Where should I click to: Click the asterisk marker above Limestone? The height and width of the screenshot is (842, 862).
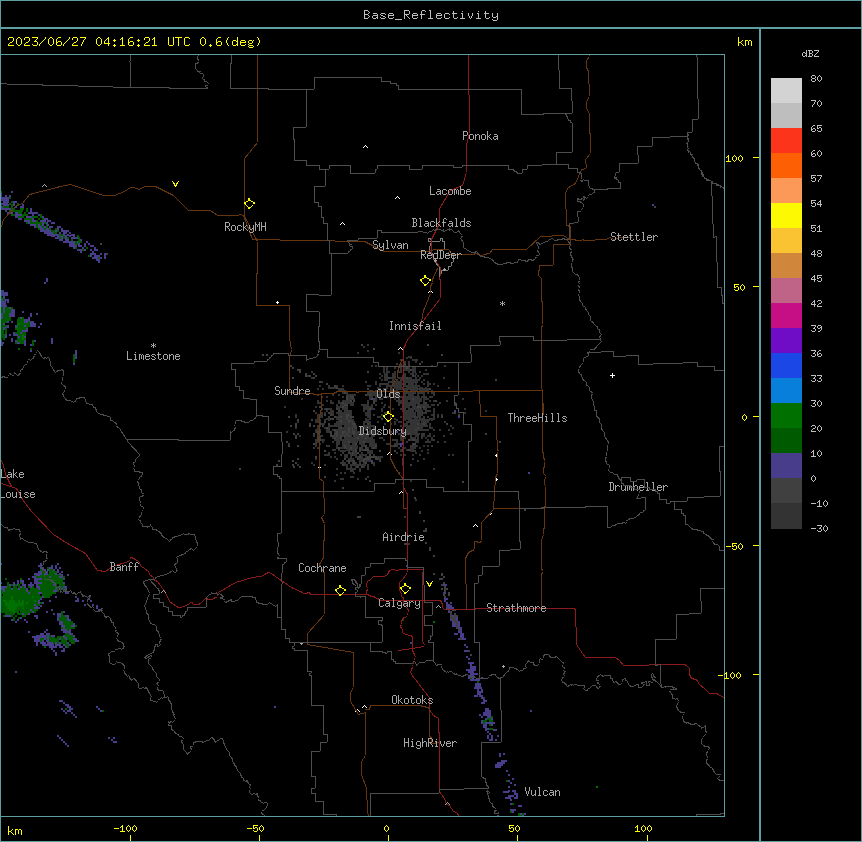[x=153, y=346]
